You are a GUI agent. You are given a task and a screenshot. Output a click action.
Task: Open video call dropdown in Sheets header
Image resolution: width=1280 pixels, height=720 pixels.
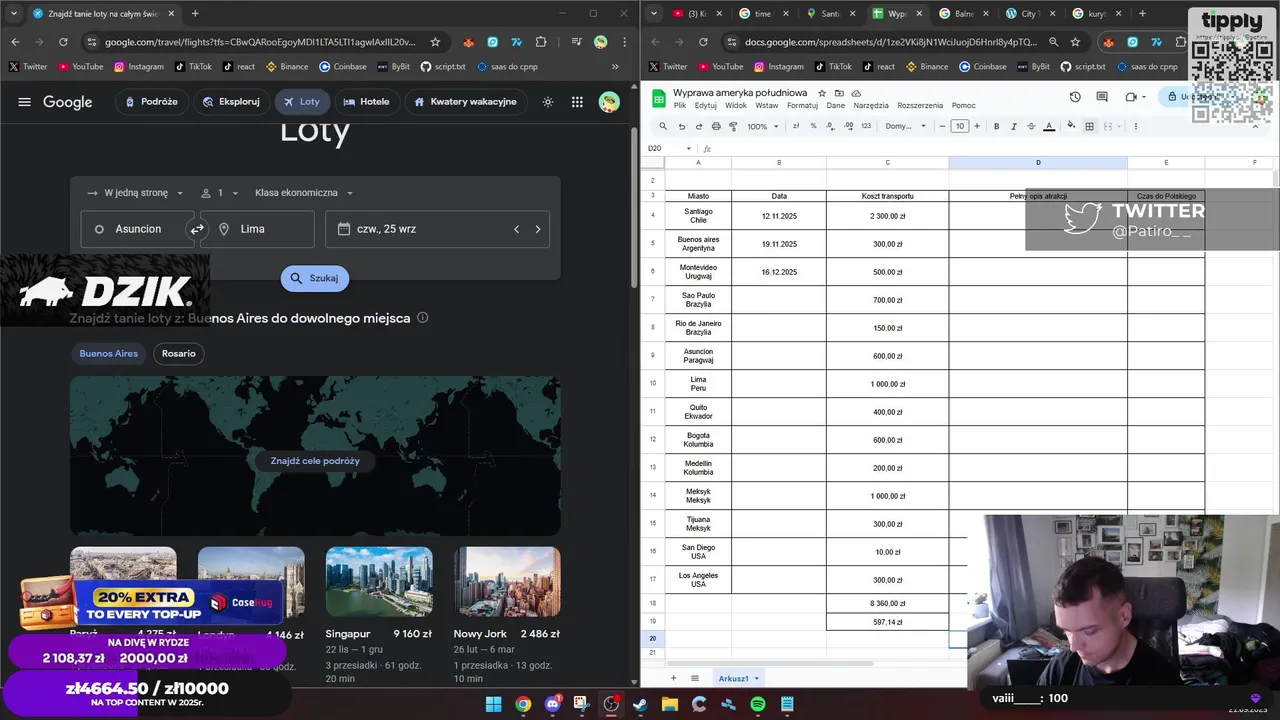1143,97
